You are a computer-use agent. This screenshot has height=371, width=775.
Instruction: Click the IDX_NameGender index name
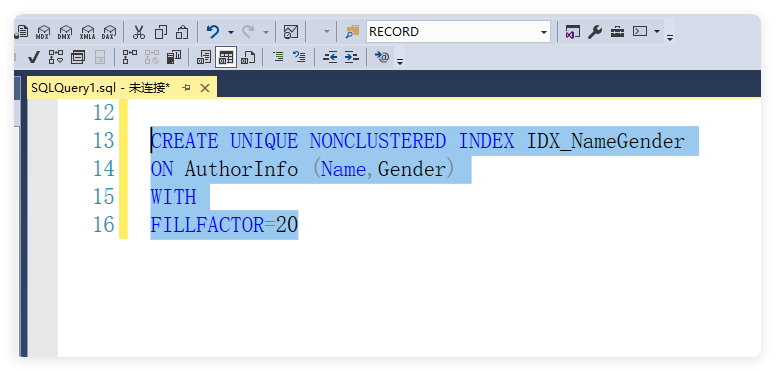click(605, 142)
